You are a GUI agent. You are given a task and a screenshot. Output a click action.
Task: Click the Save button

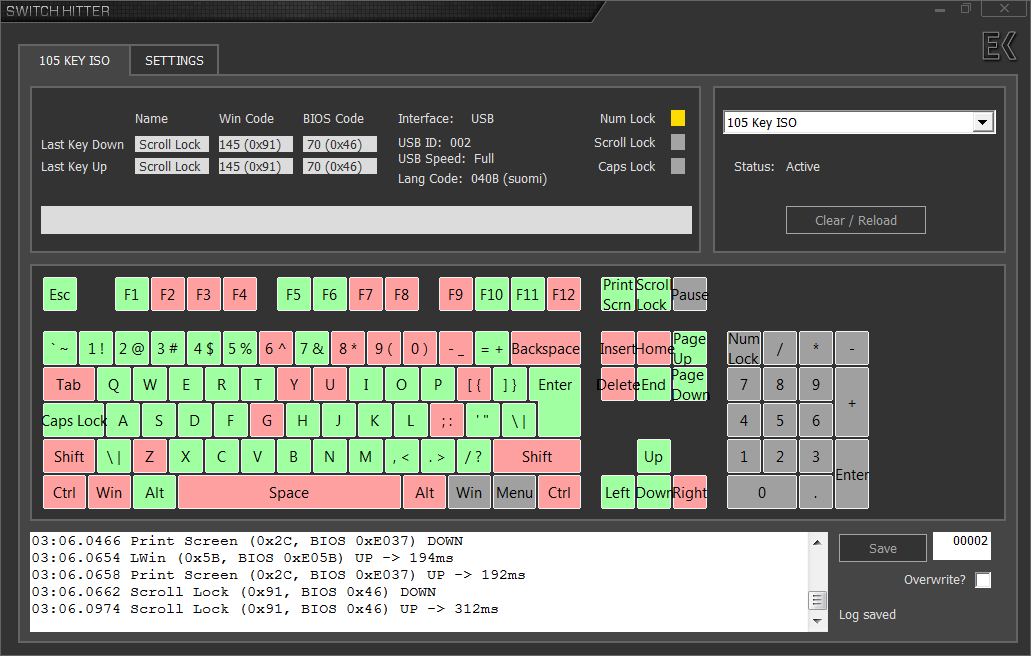point(882,548)
